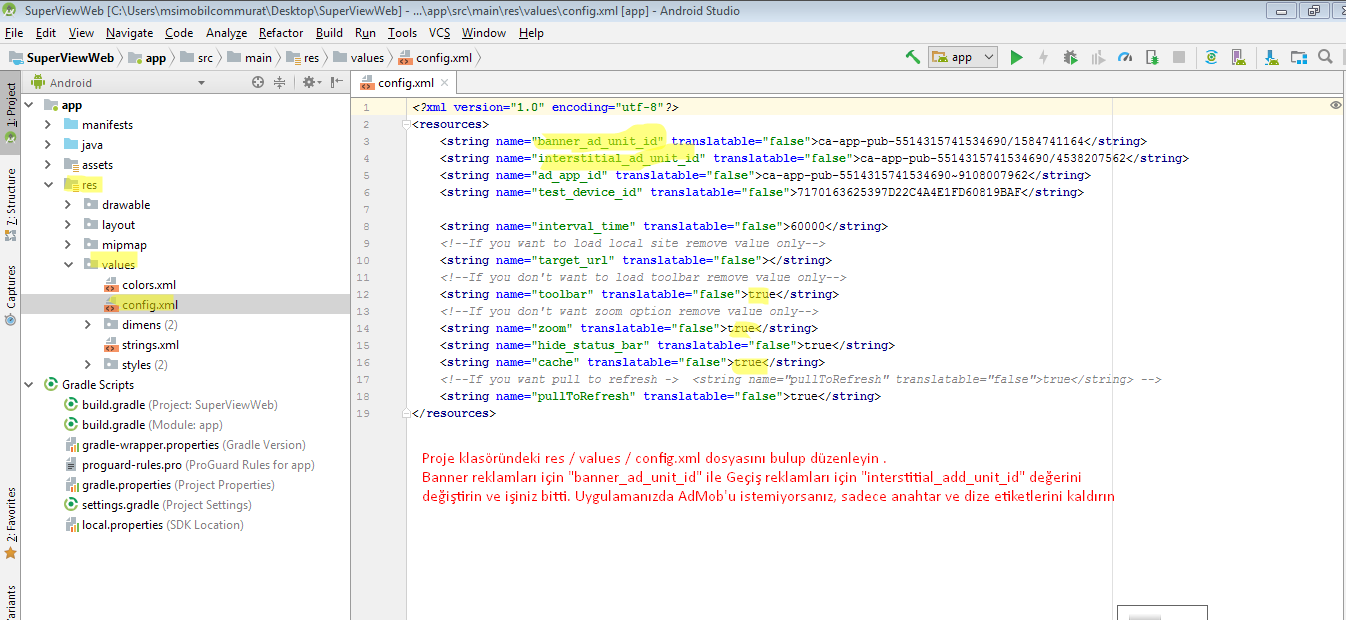Hide the Project panel with hide icon
This screenshot has width=1346, height=620.
[337, 82]
